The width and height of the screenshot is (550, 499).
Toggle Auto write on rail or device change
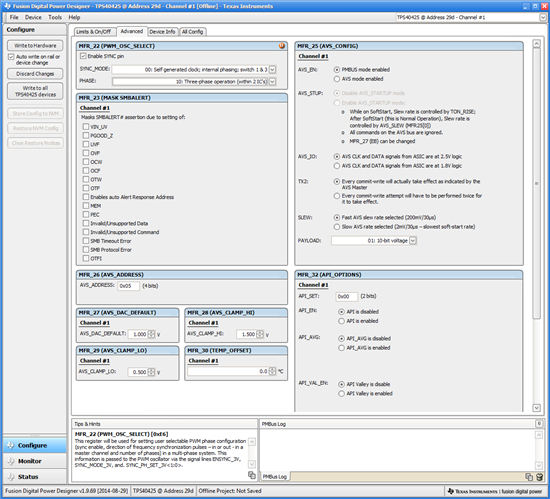click(x=11, y=57)
